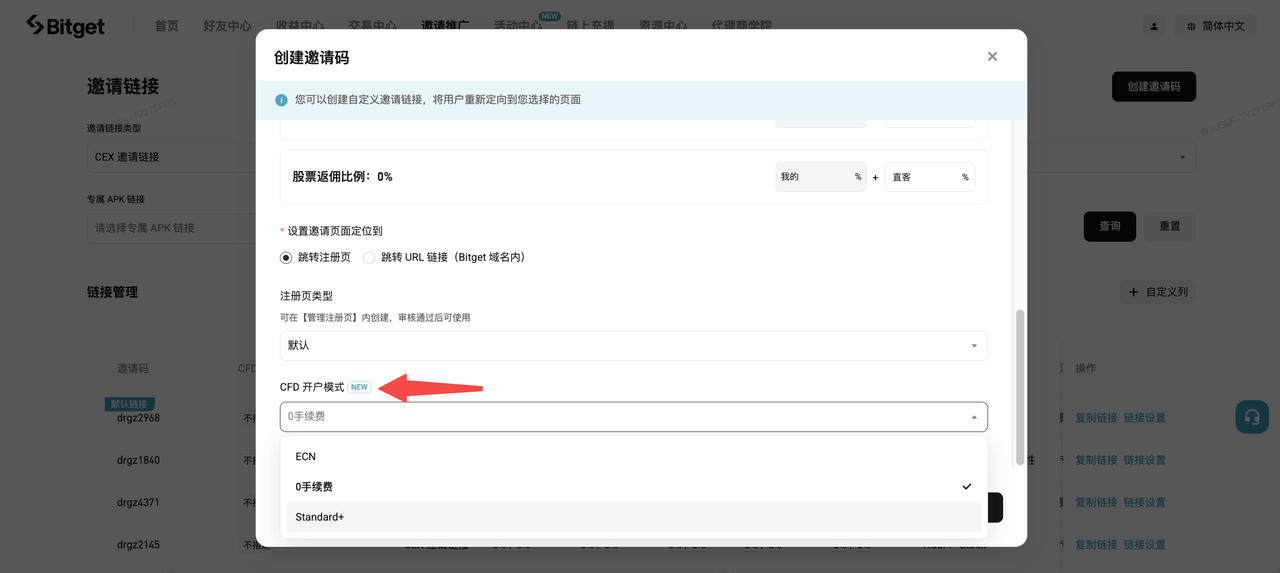Close the 创建邀请码 dialog
This screenshot has width=1280, height=573.
992,57
